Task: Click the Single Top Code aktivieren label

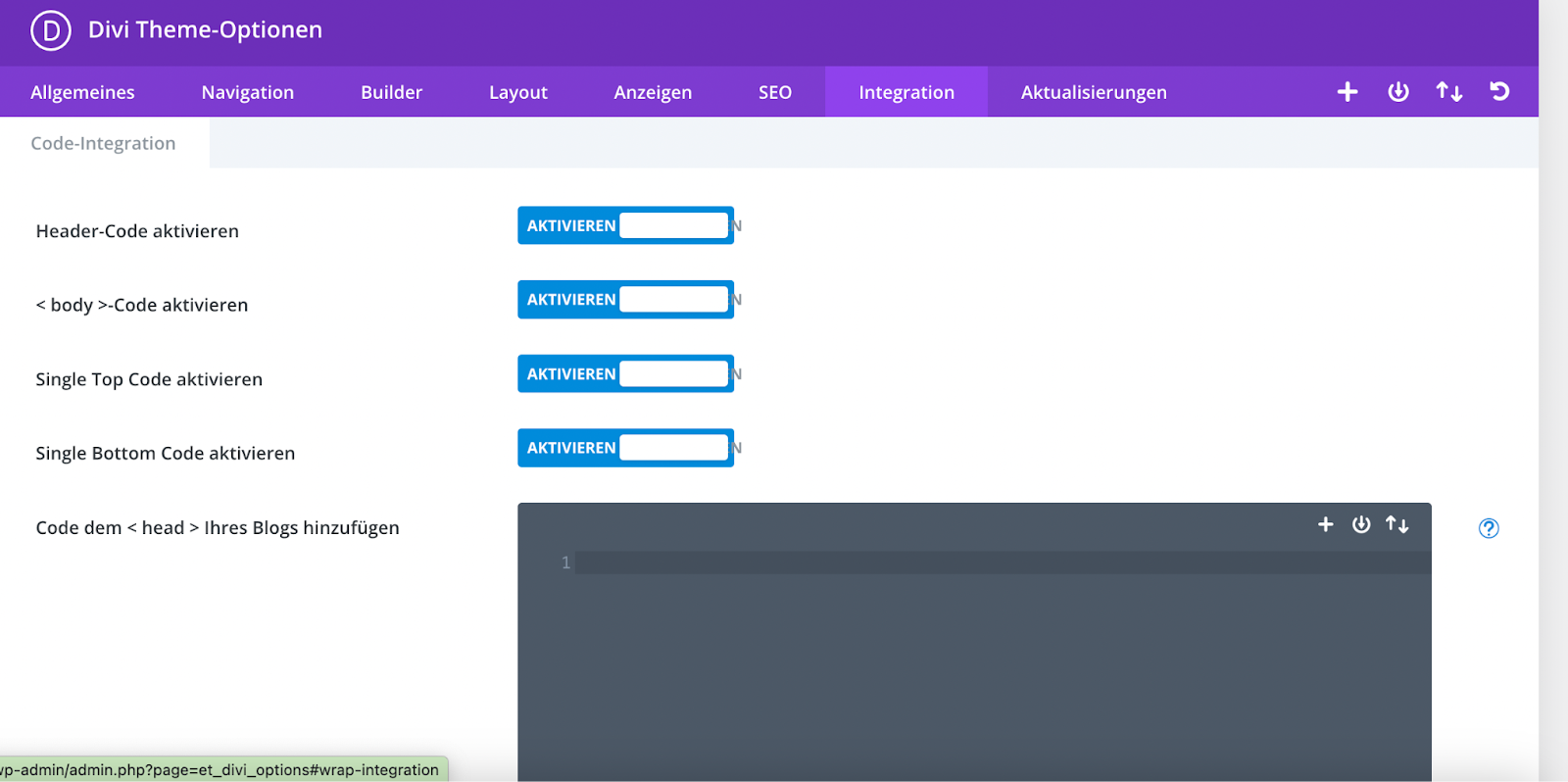Action: 149,379
